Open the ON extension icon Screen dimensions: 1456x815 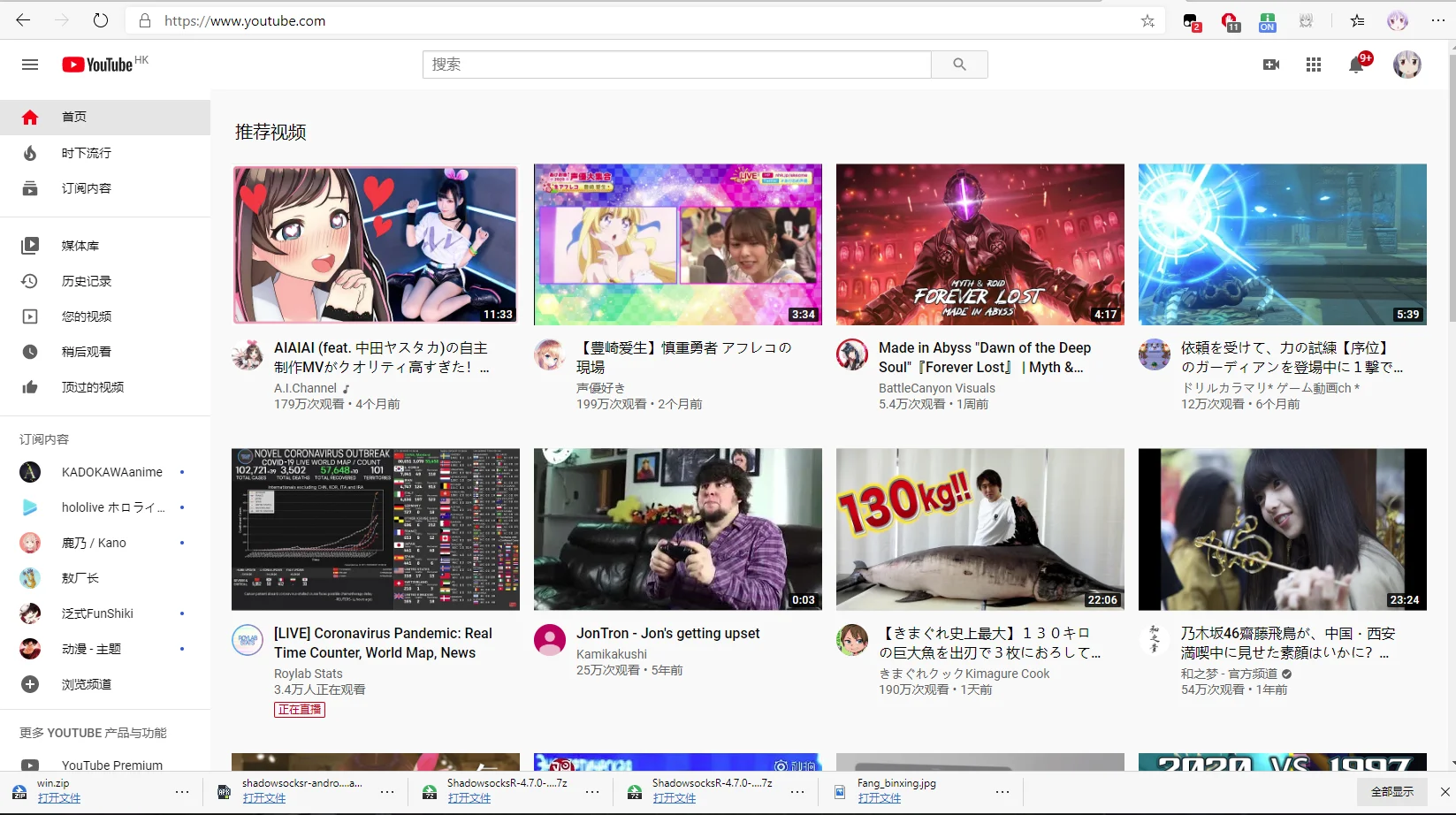[x=1268, y=22]
